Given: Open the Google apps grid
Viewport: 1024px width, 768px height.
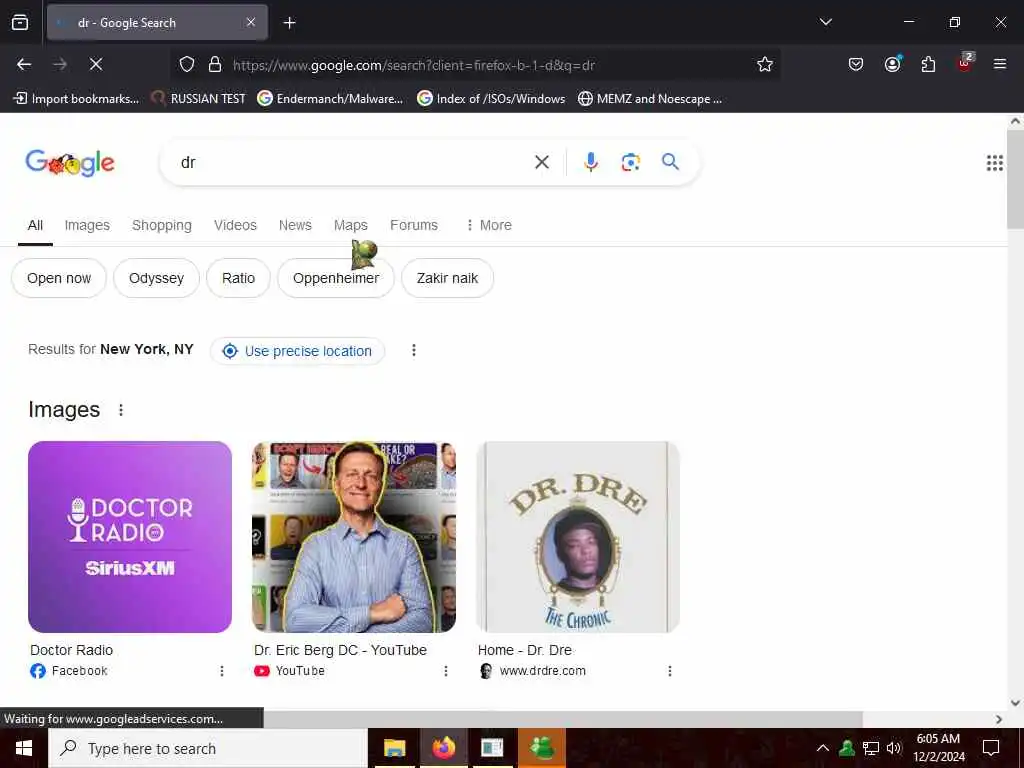Looking at the screenshot, I should click(995, 163).
